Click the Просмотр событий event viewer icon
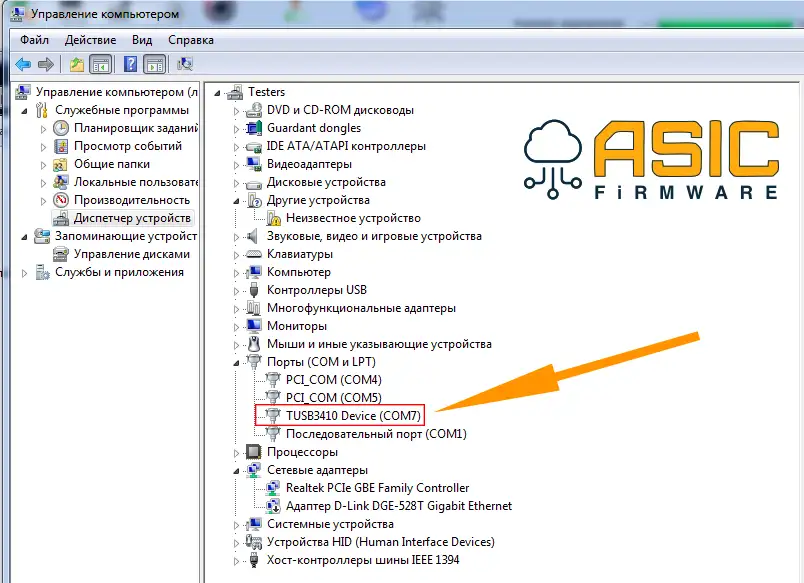The width and height of the screenshot is (804, 583). (x=61, y=146)
